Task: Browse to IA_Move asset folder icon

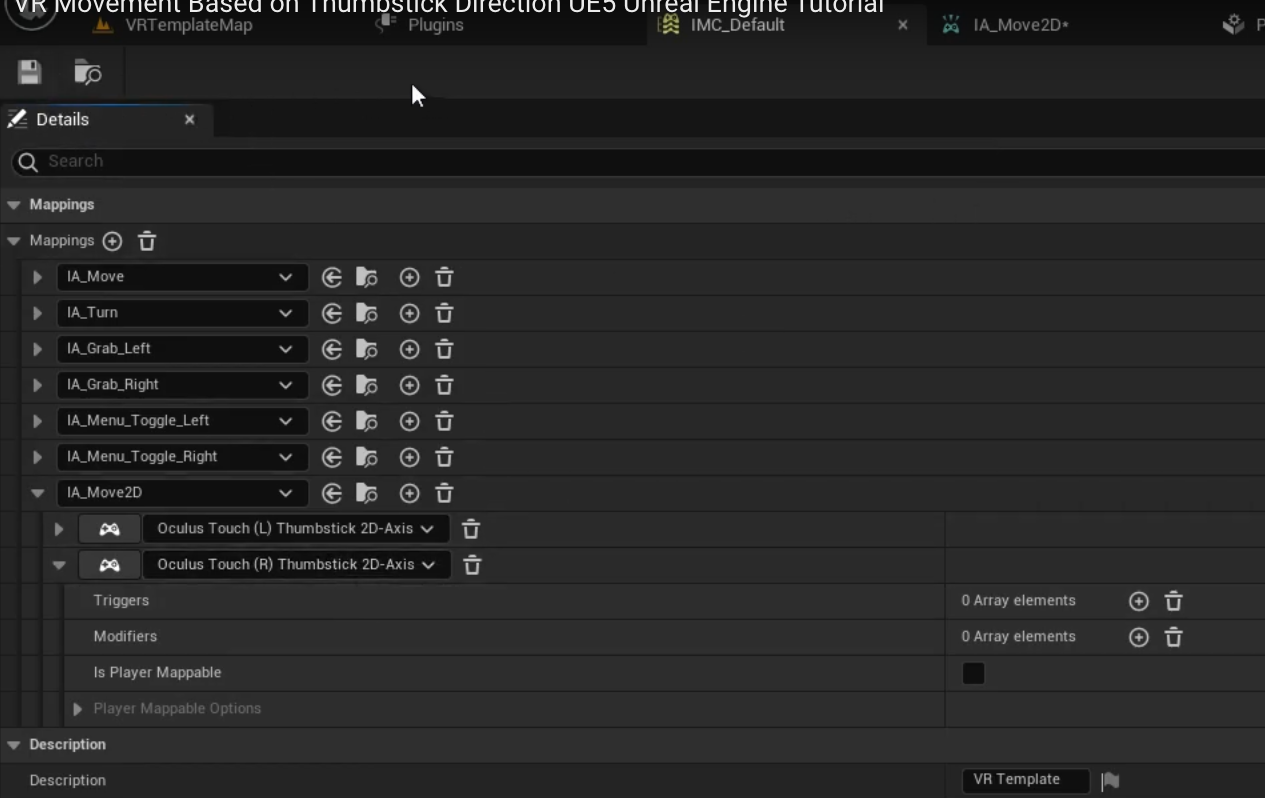Action: [367, 277]
